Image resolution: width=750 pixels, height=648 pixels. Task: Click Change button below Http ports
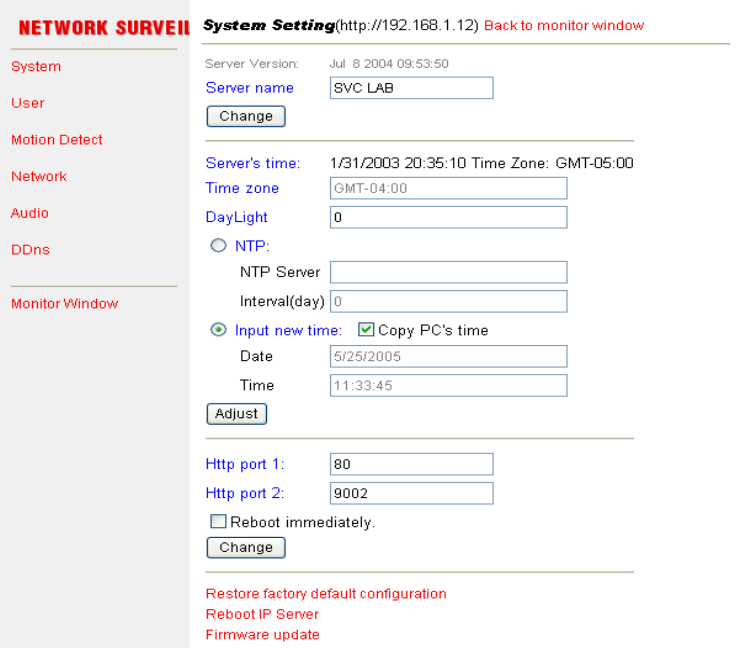point(246,548)
